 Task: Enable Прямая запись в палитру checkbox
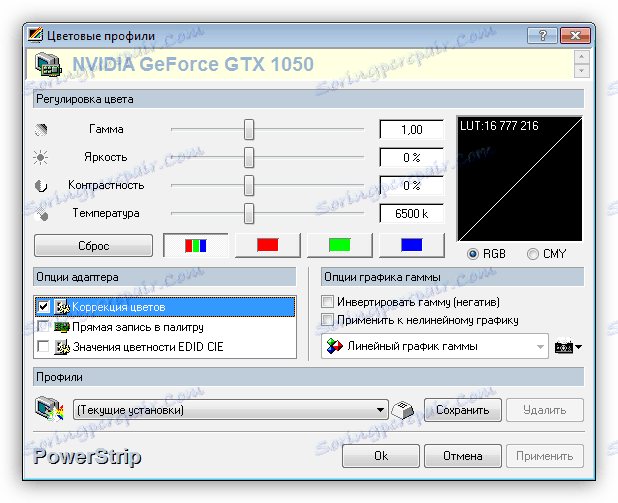click(x=43, y=326)
